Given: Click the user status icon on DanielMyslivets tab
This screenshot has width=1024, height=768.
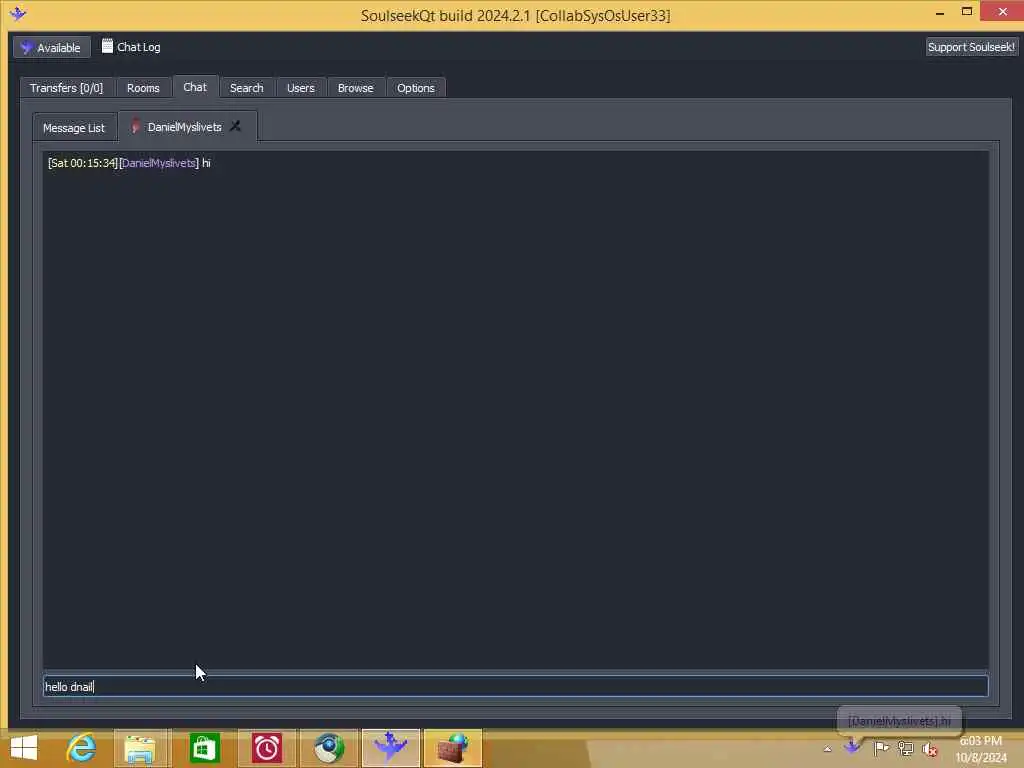Looking at the screenshot, I should pos(135,127).
